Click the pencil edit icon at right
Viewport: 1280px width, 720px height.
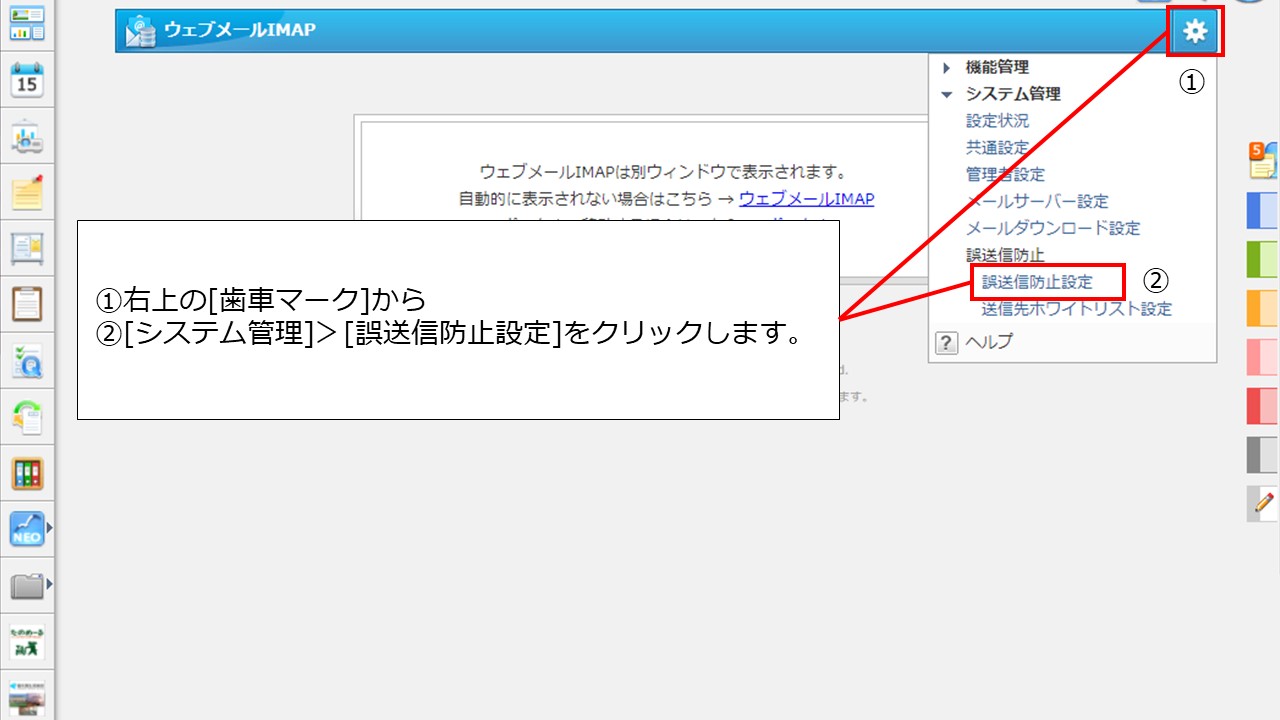coord(1264,502)
